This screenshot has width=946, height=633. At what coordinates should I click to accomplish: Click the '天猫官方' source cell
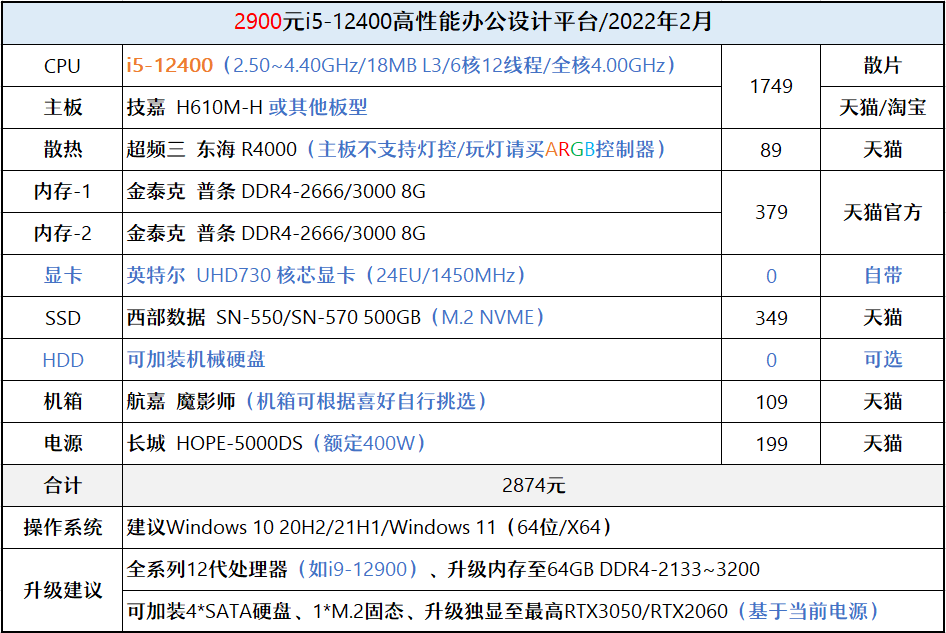tap(882, 212)
